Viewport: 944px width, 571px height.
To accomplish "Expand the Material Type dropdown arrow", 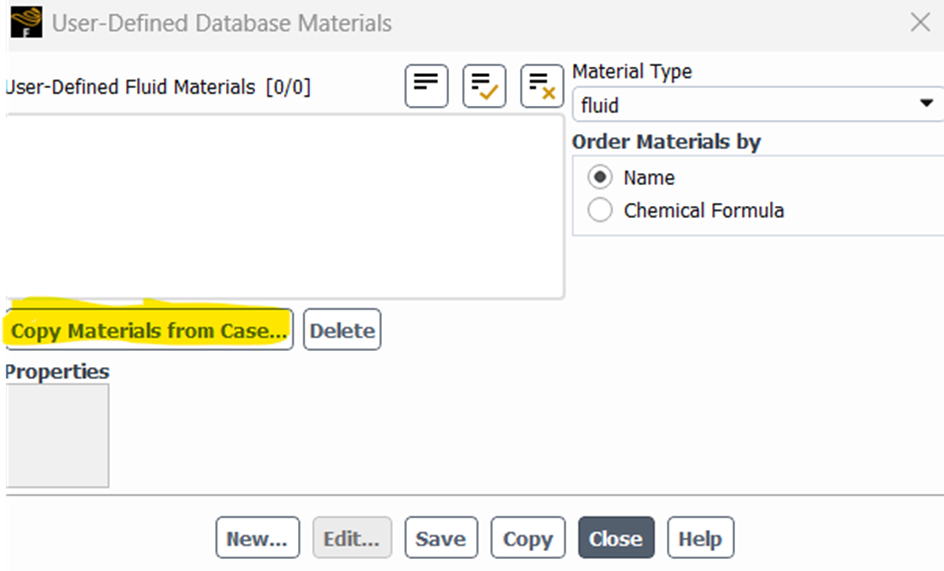I will click(925, 104).
